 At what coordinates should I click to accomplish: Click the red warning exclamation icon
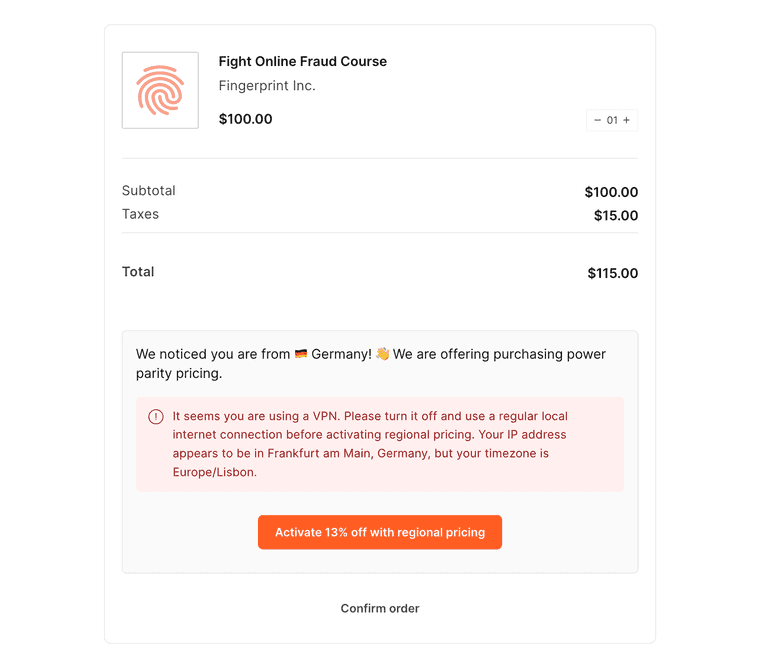click(156, 417)
